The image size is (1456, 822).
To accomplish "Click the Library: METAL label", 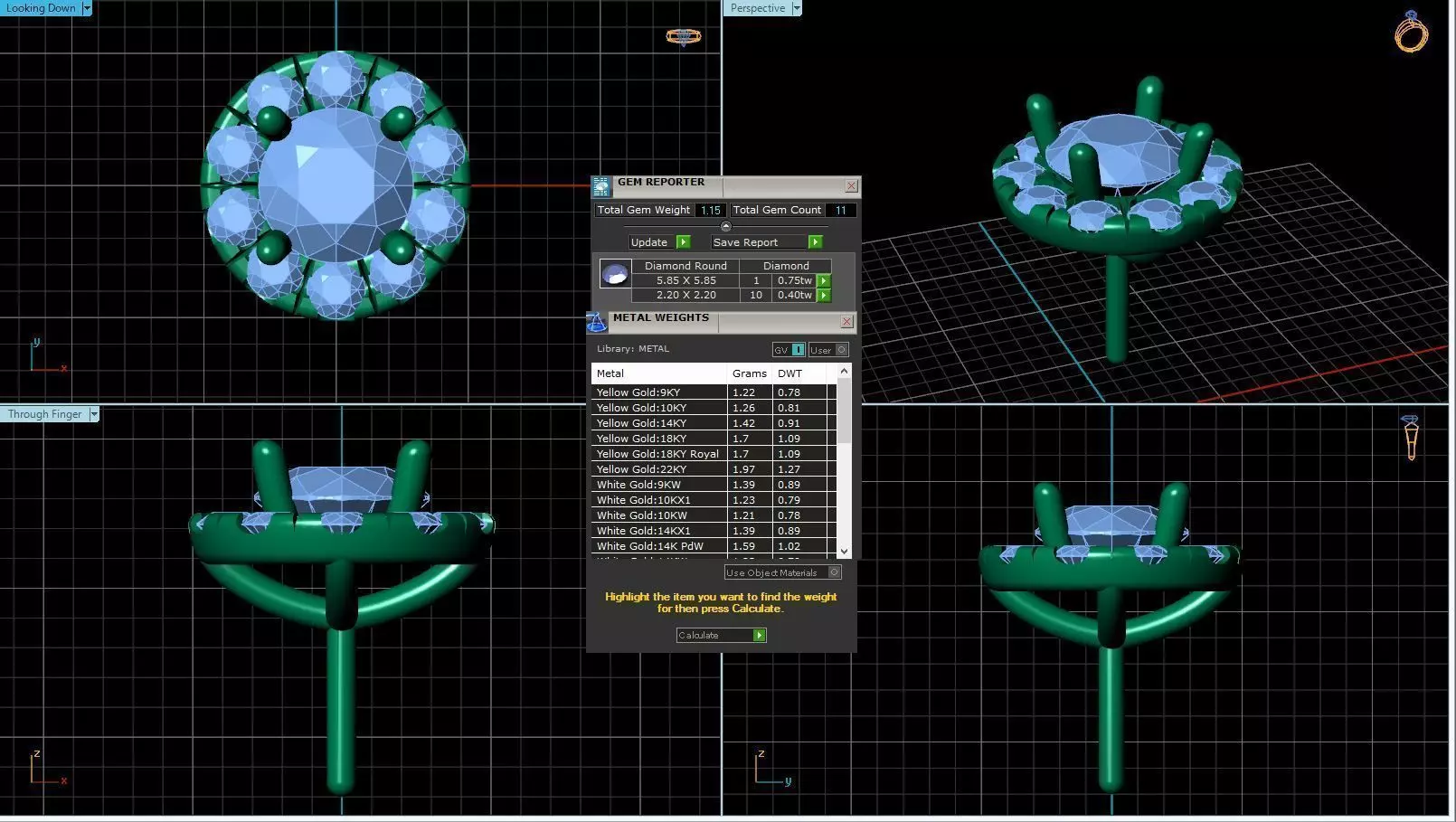I will (x=633, y=349).
